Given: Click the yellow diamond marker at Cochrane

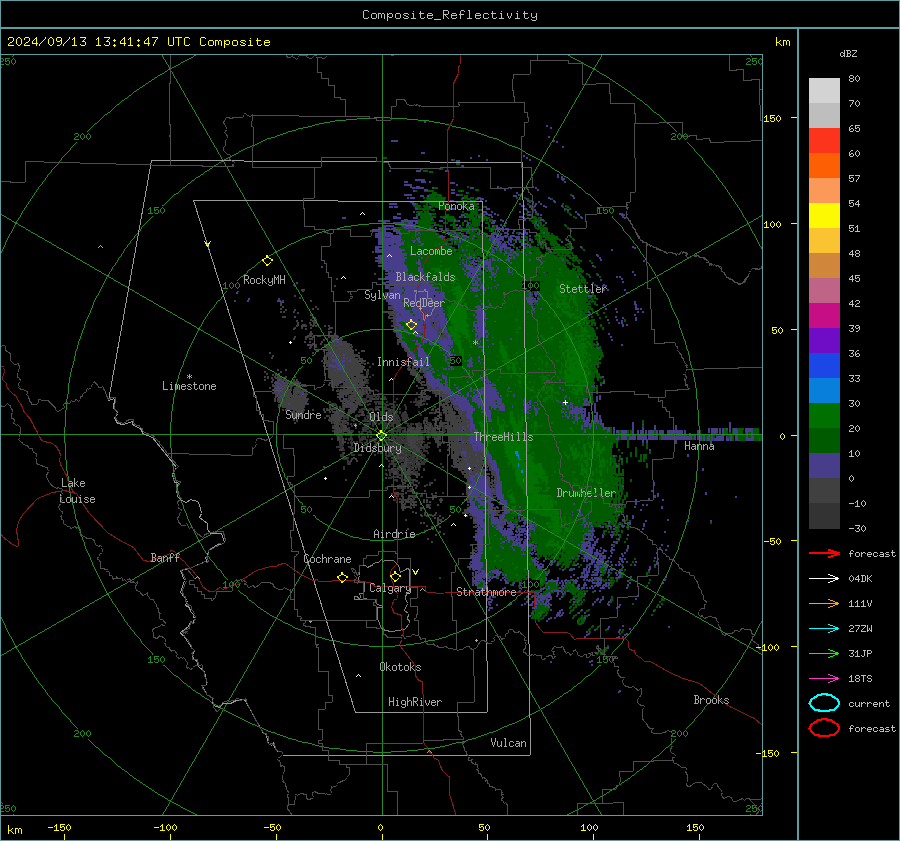Looking at the screenshot, I should coord(342,577).
